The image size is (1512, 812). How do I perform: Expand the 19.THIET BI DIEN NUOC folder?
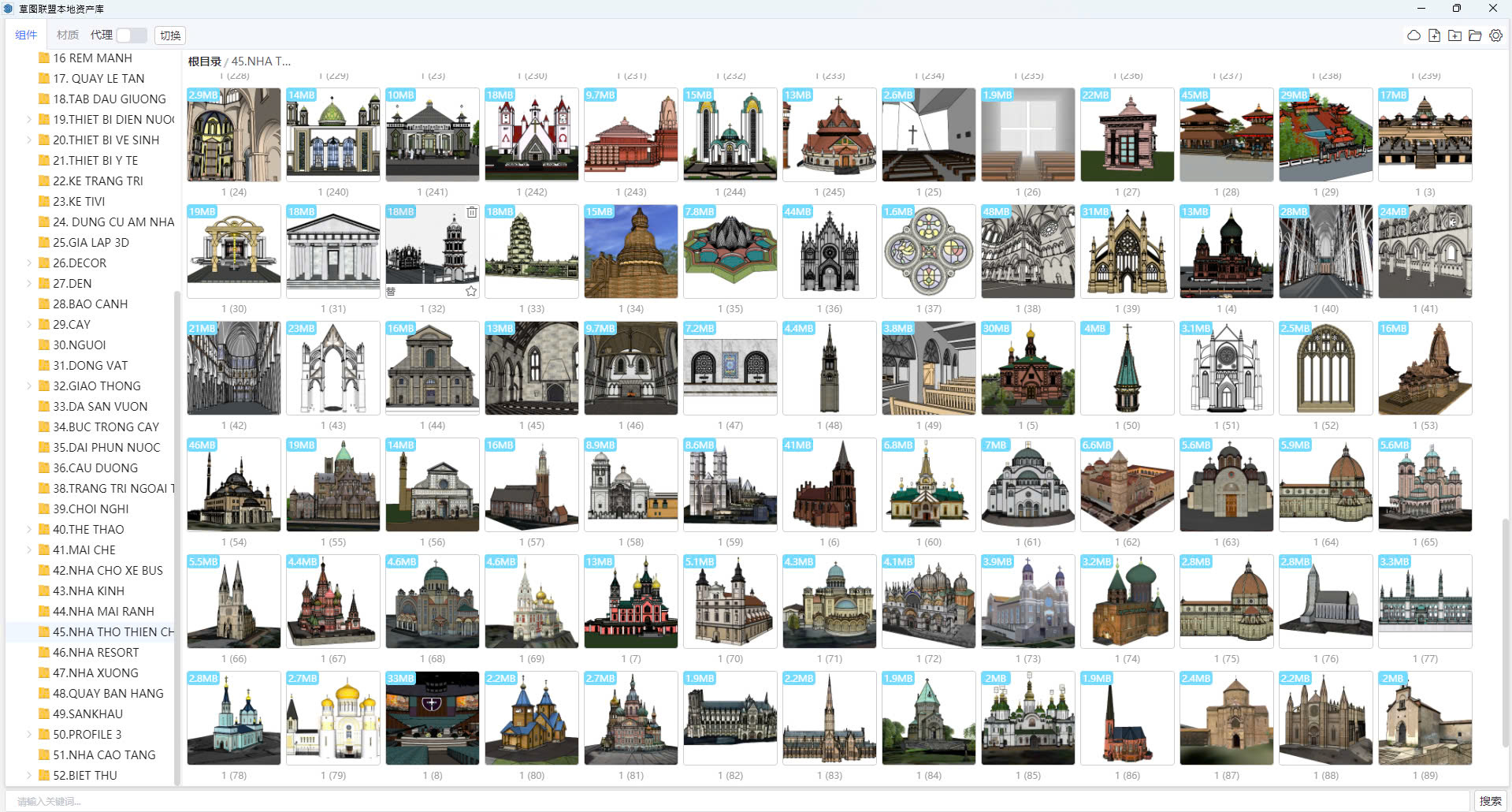pyautogui.click(x=29, y=120)
